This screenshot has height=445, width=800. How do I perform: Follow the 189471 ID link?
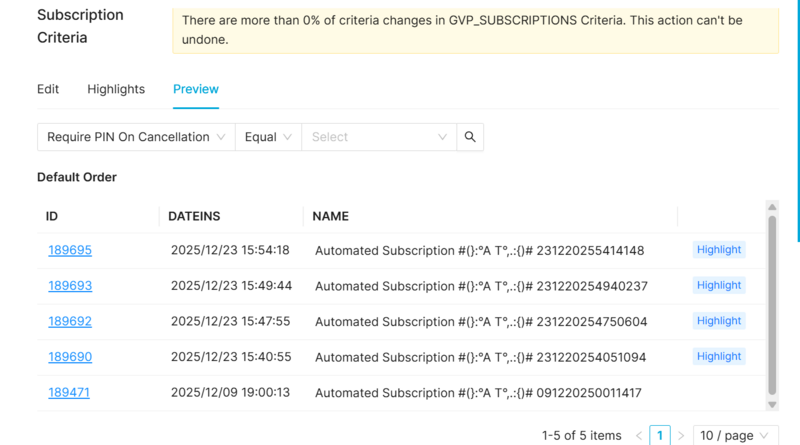69,393
